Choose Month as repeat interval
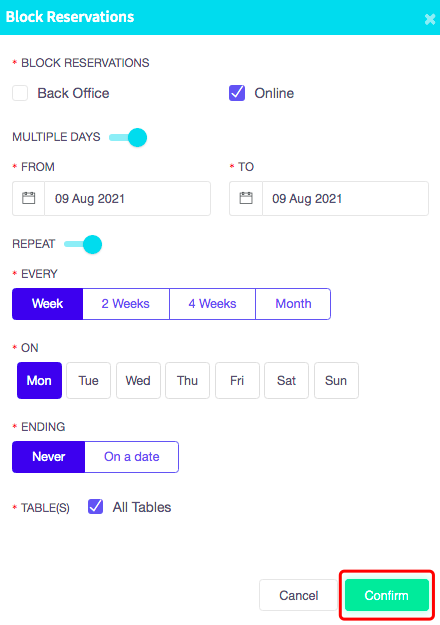Viewport: 440px width, 625px height. tap(293, 304)
